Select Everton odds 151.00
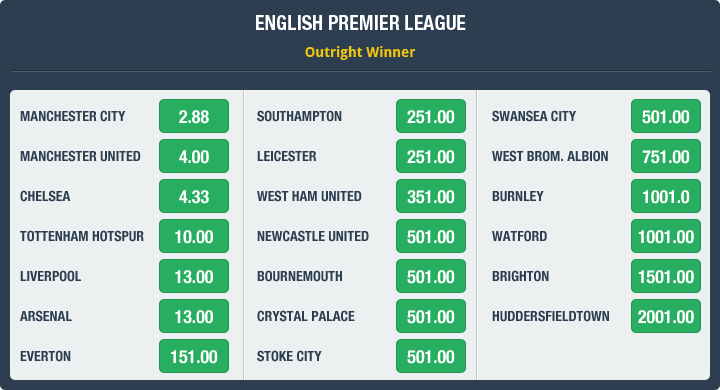The image size is (720, 390). coord(194,356)
